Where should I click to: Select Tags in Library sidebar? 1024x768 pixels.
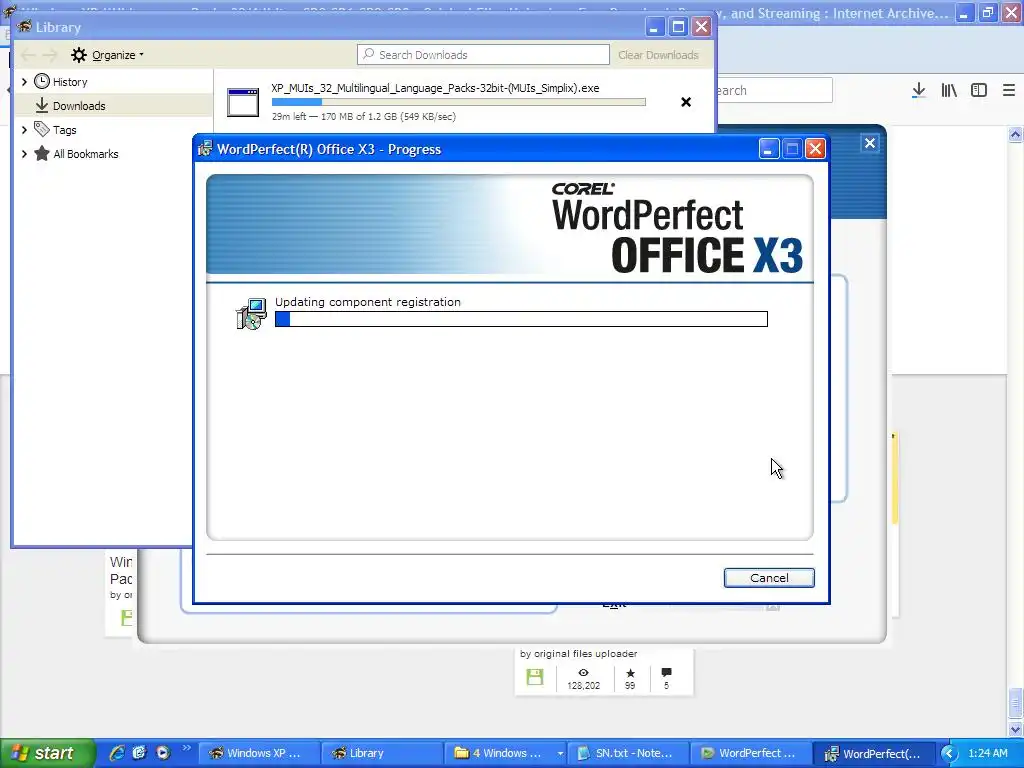(x=65, y=130)
